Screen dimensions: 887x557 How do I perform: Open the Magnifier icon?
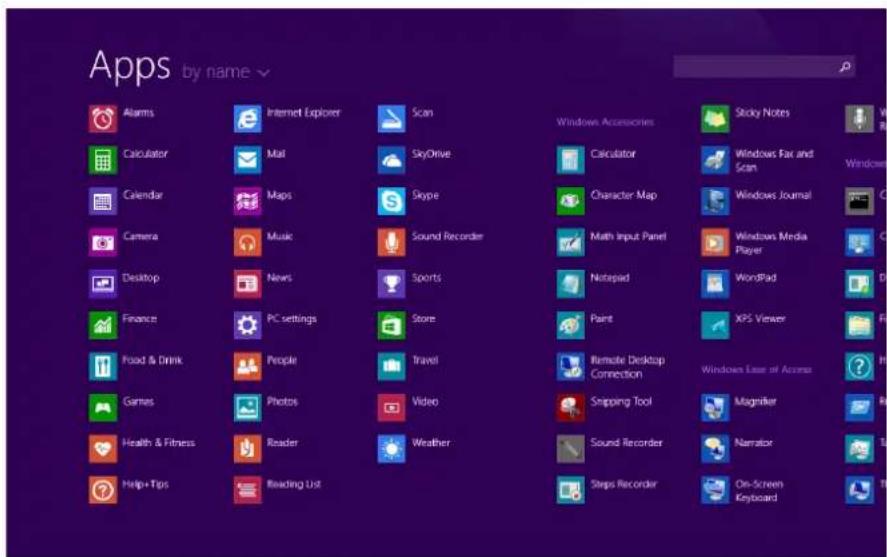(x=715, y=408)
